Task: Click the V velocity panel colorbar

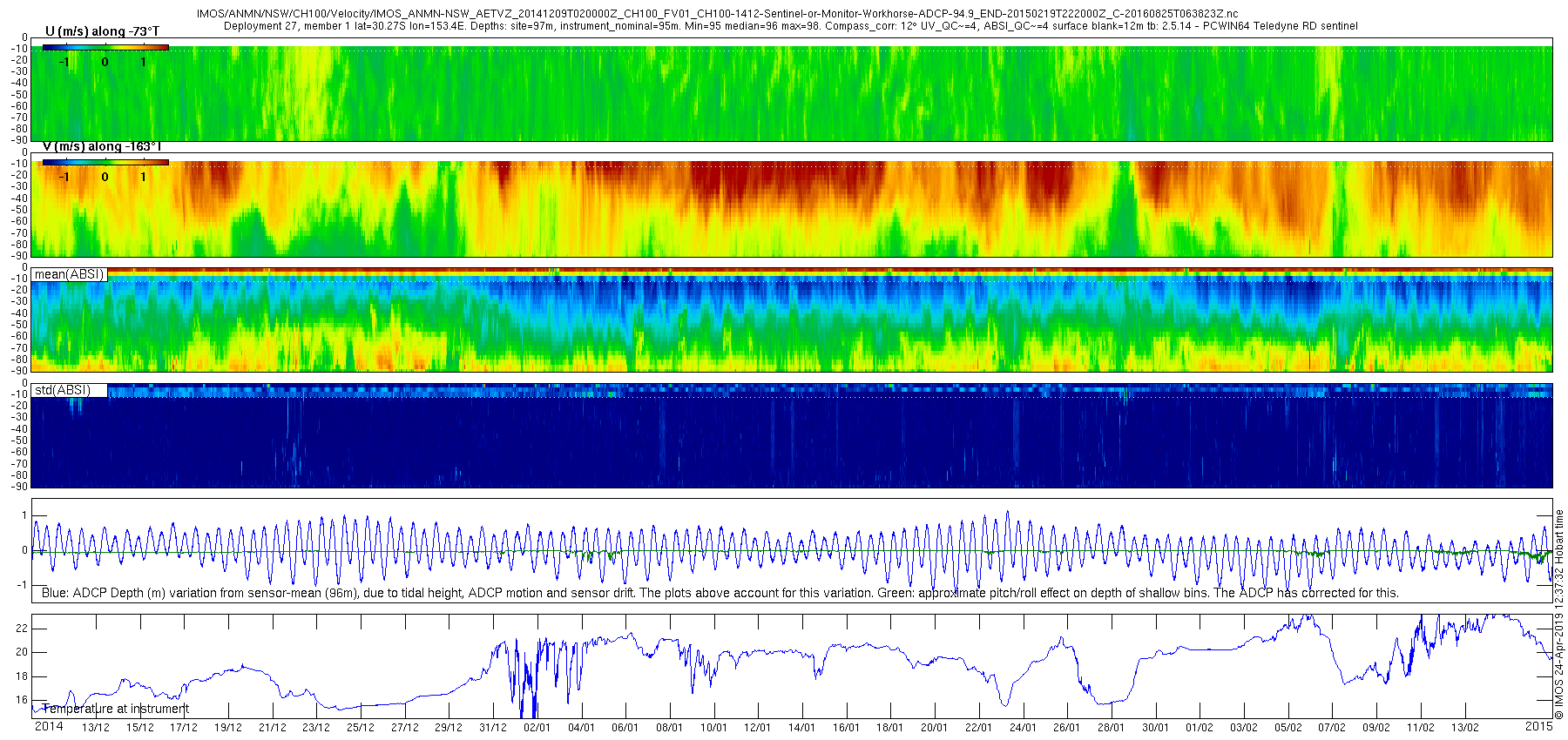Action: pos(105,162)
